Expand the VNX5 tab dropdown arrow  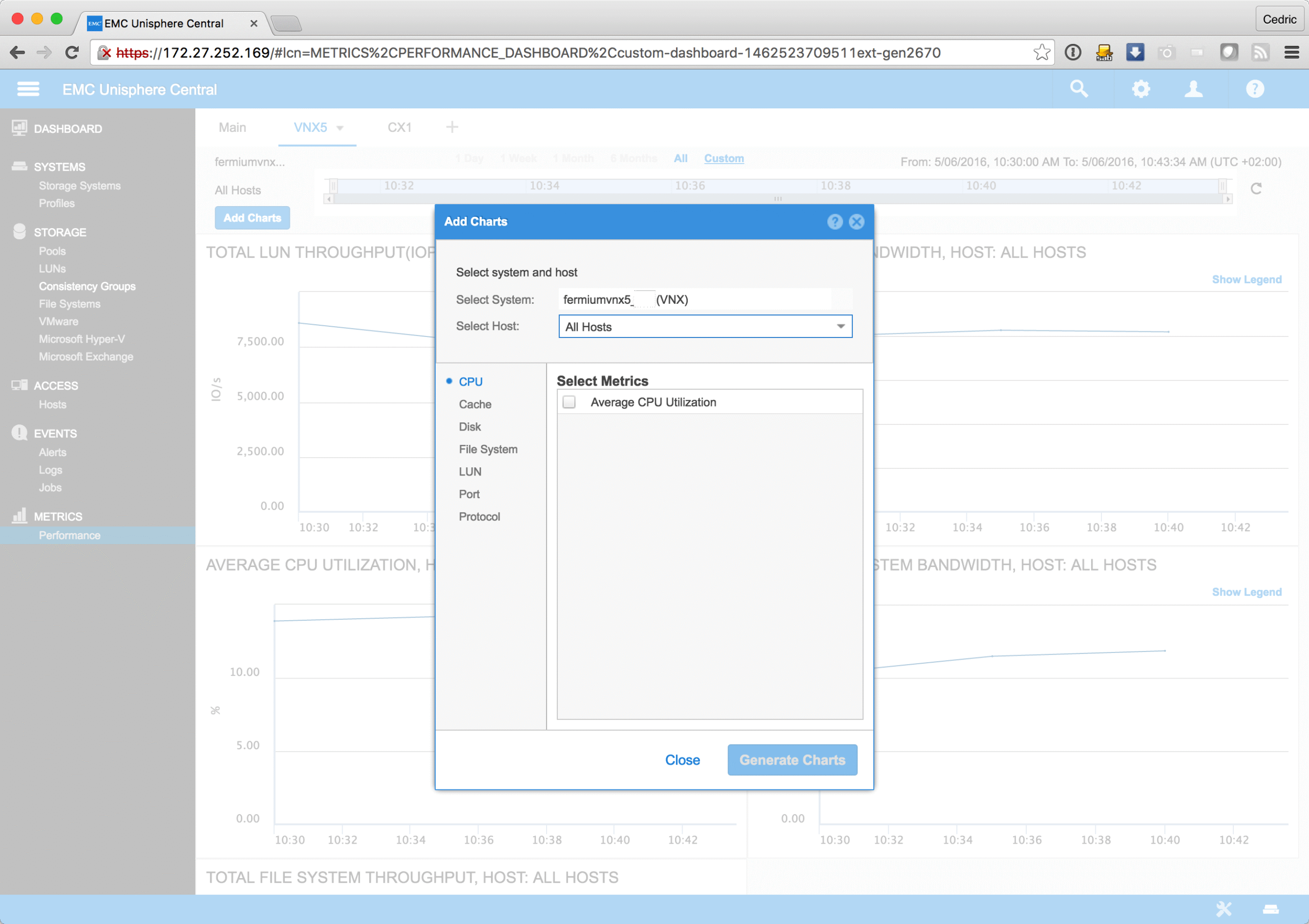[340, 128]
